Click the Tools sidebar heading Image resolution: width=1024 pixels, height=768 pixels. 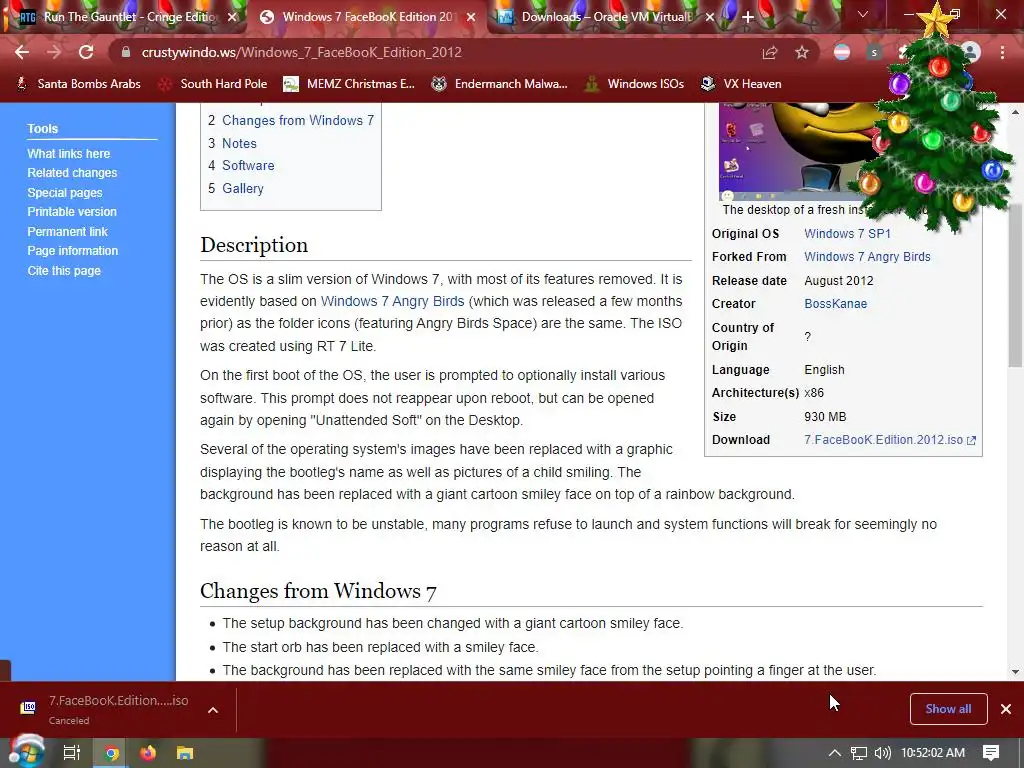click(x=42, y=129)
